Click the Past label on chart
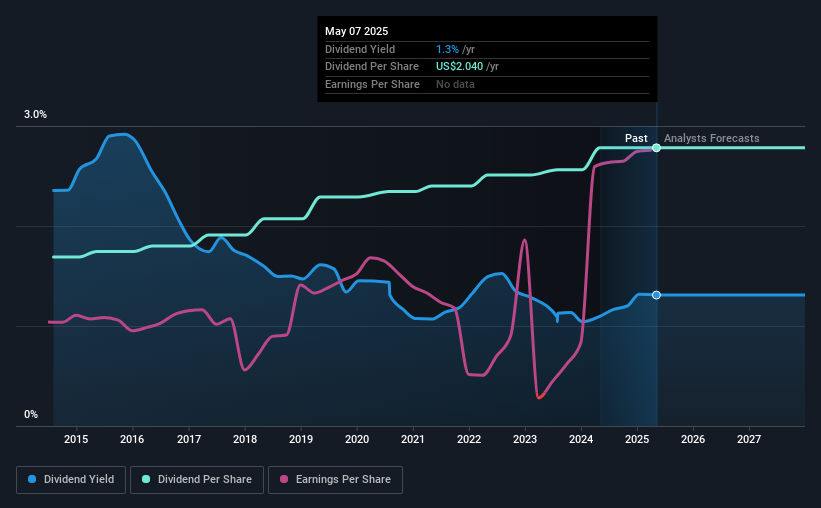This screenshot has height=508, width=821. [x=636, y=138]
